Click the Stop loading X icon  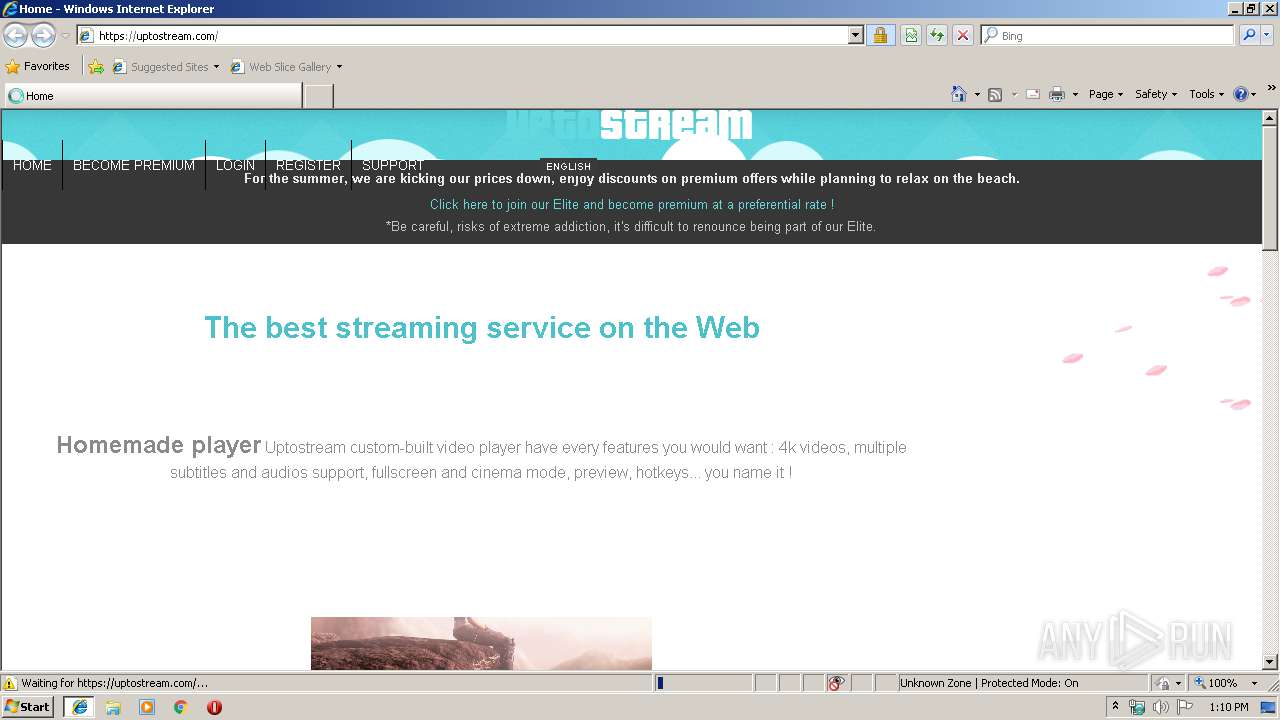click(963, 36)
